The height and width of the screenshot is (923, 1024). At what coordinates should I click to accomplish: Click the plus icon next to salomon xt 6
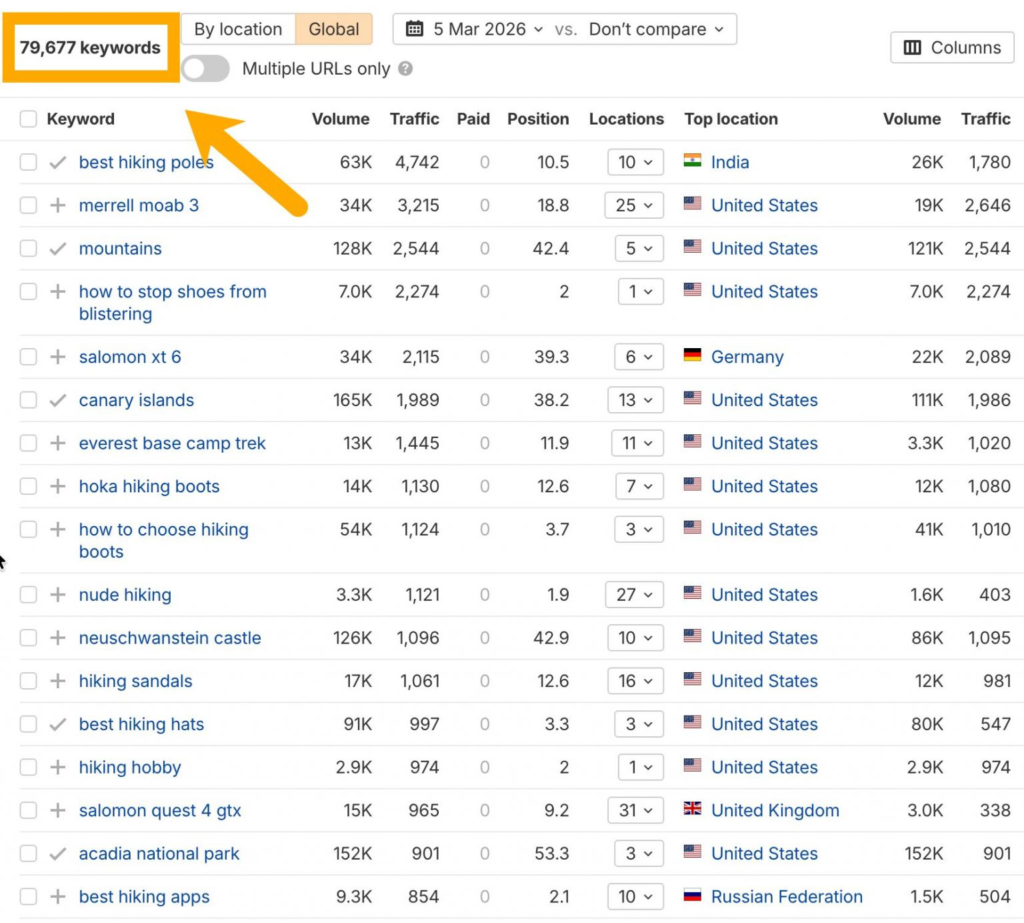[x=58, y=357]
